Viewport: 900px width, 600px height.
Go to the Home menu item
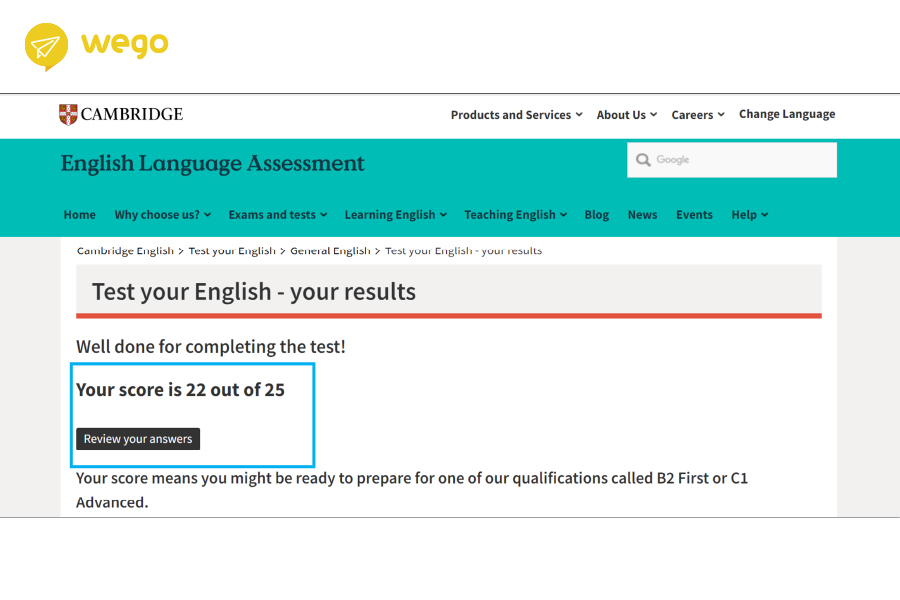click(x=80, y=215)
